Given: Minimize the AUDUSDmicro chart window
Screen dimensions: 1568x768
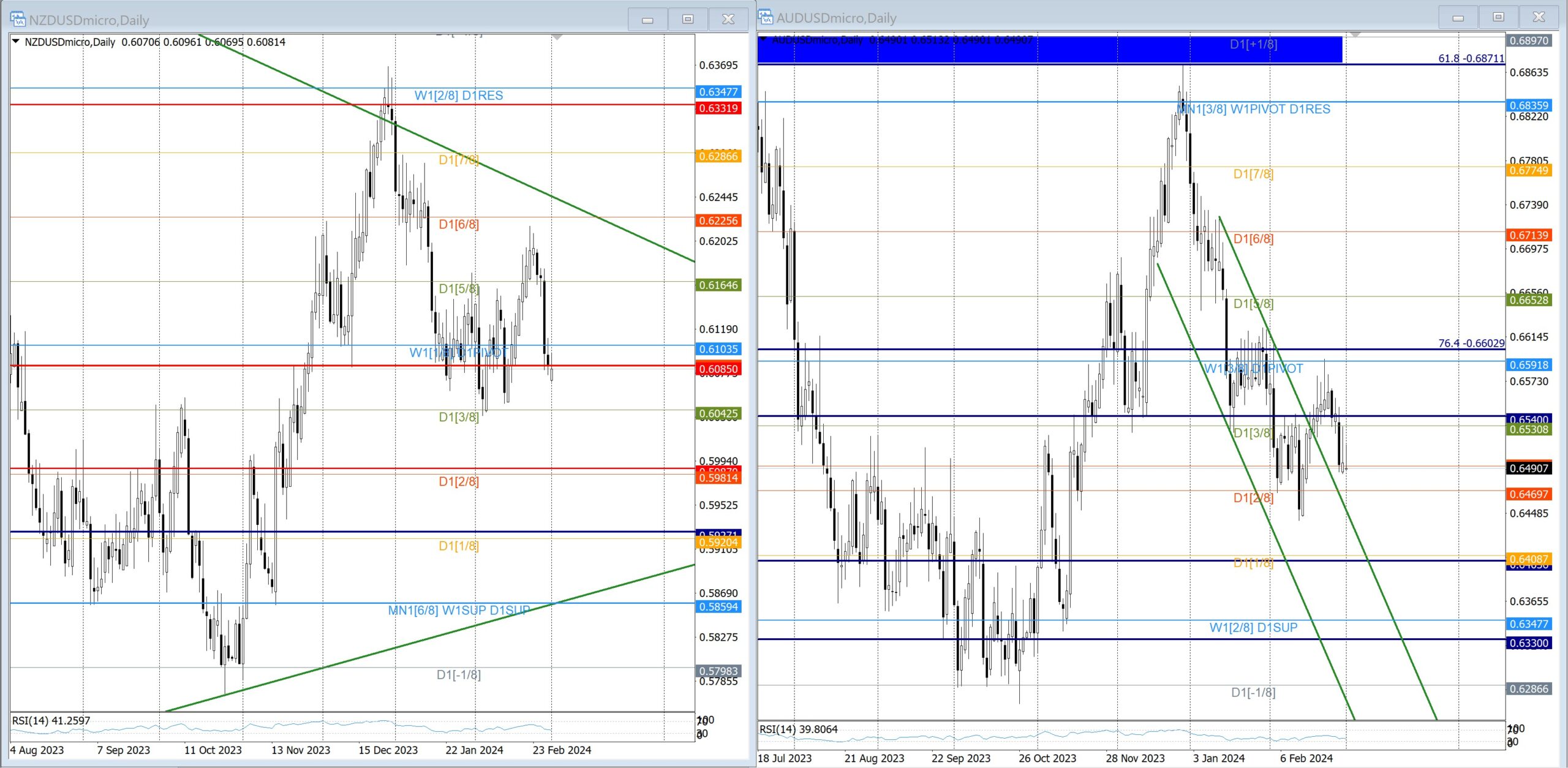Looking at the screenshot, I should tap(1458, 18).
